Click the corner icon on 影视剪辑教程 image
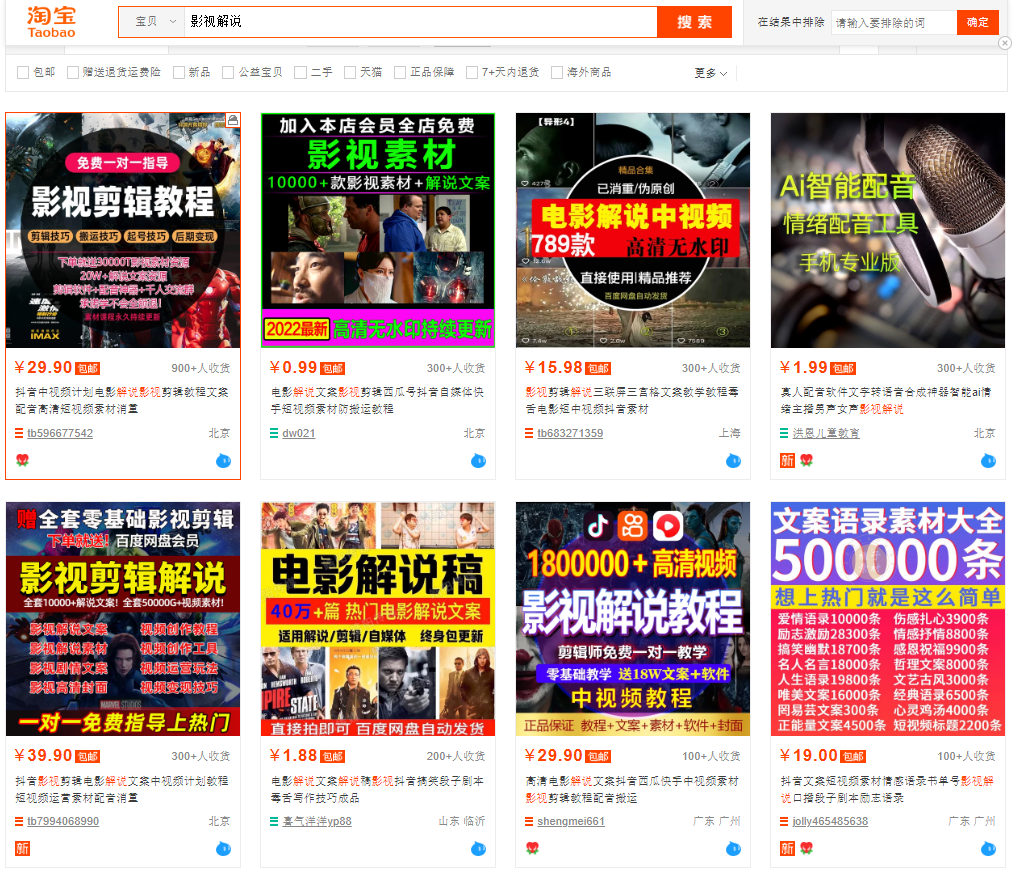This screenshot has width=1015, height=869. [232, 120]
